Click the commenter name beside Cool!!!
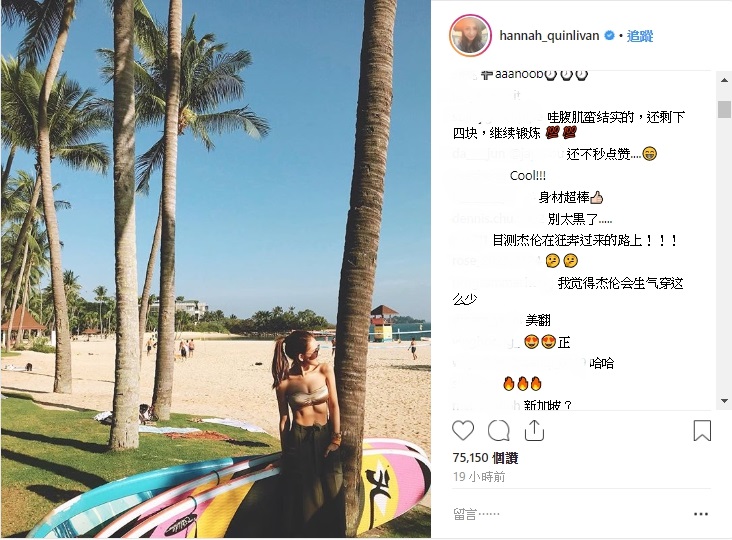732x540 pixels. [x=480, y=176]
